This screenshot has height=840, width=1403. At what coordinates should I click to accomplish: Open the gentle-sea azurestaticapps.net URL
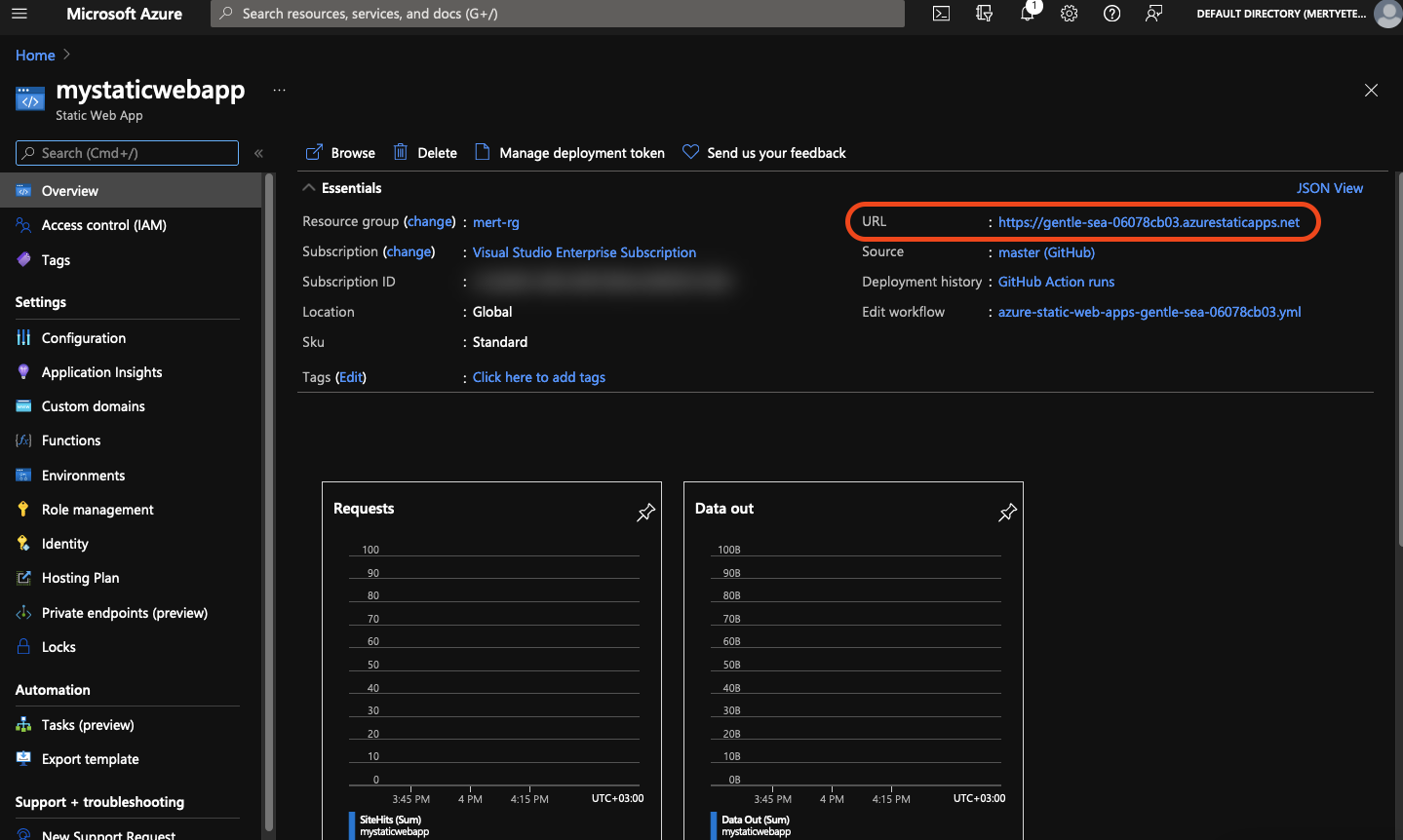pyautogui.click(x=1149, y=222)
